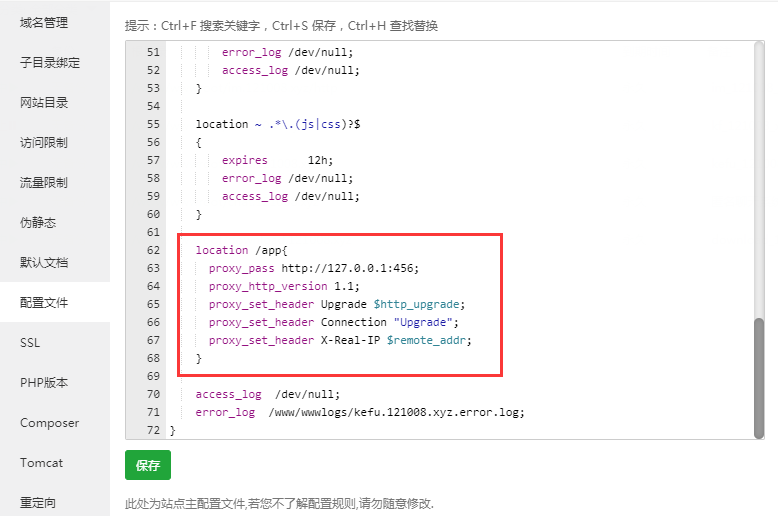Open the 伪静态 rewrite tab
This screenshot has height=516, width=778.
pos(38,222)
